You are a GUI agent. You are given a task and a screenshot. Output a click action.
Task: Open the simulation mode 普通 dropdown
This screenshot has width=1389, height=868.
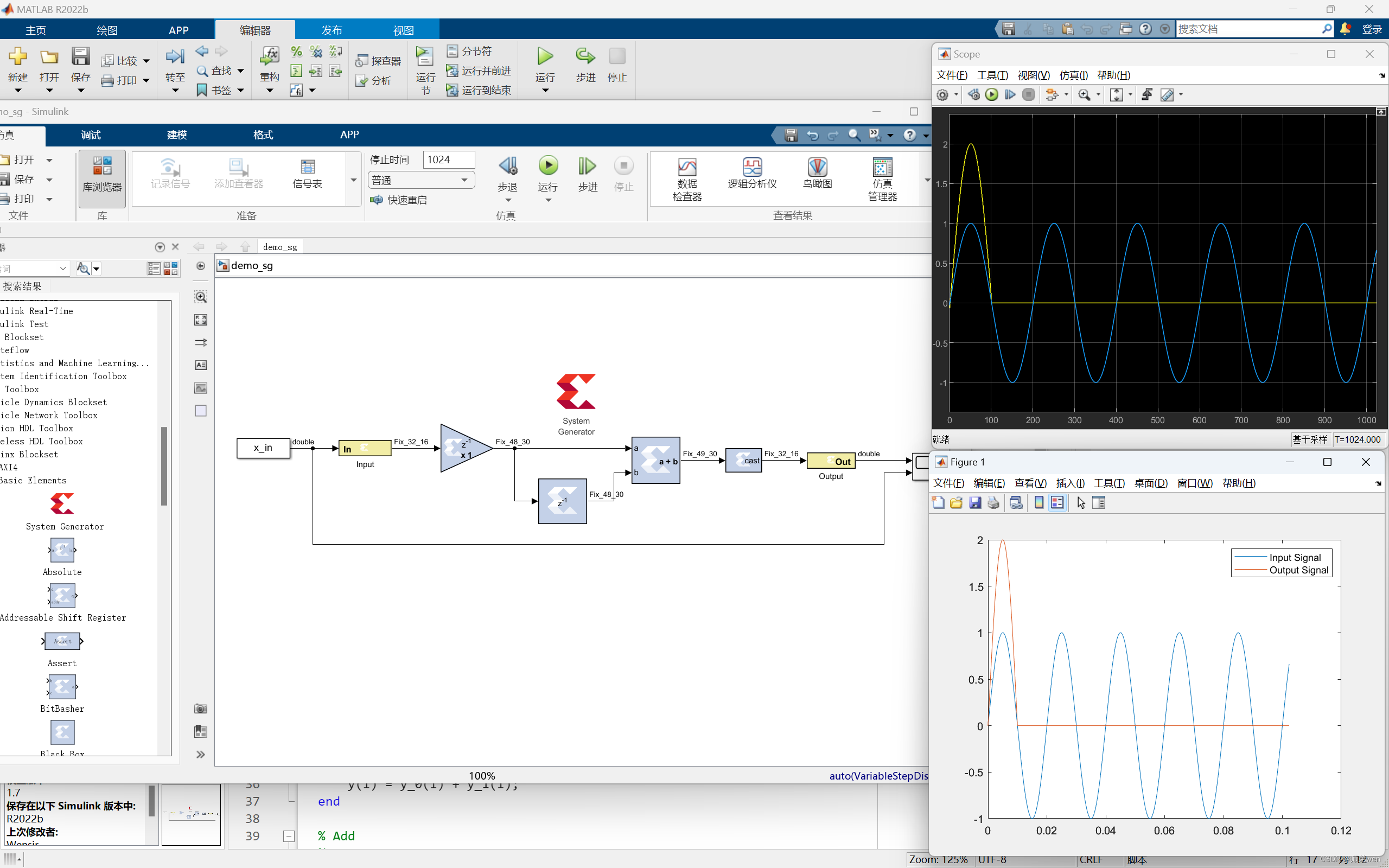[421, 180]
